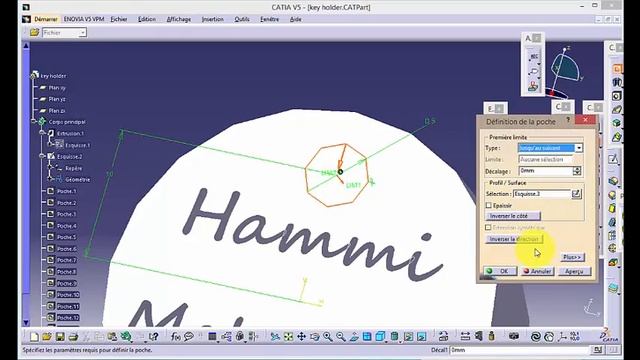
Task: Open the Formula f(x) tool
Action: pyautogui.click(x=176, y=337)
